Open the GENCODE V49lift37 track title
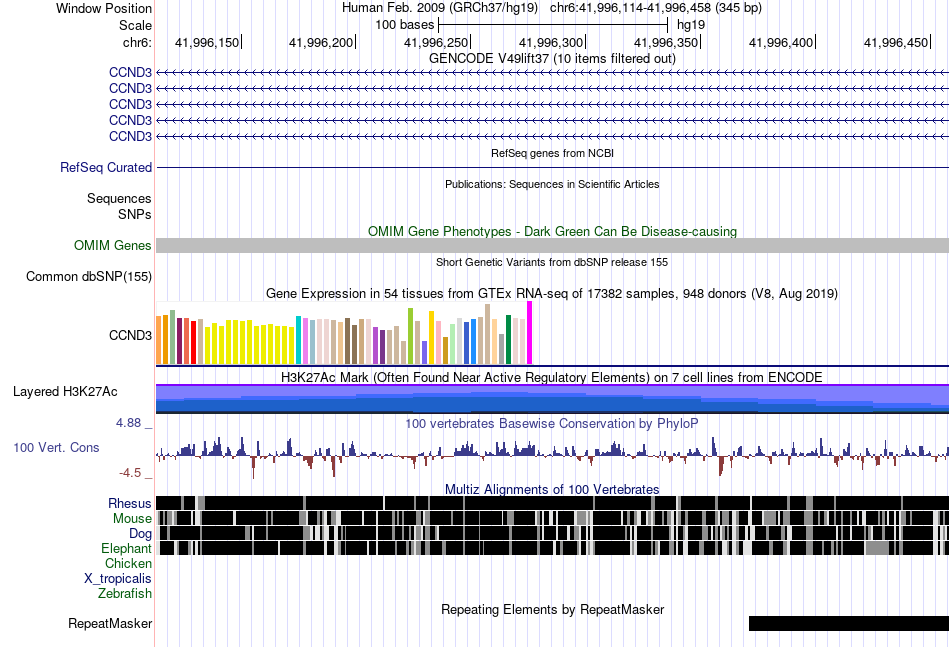Viewport: 950px width, 647px height. tap(552, 58)
